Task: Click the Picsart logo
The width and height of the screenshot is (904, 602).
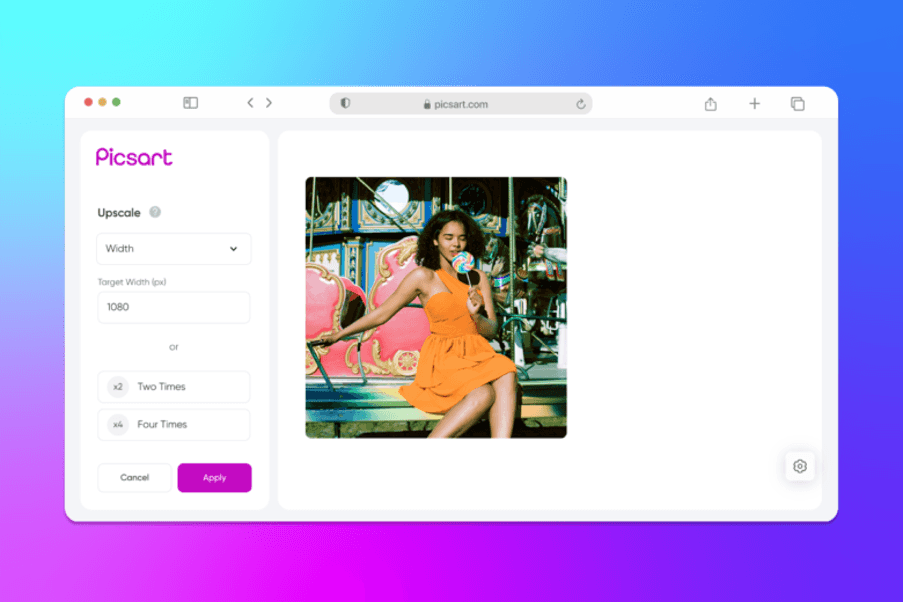Action: pyautogui.click(x=133, y=156)
